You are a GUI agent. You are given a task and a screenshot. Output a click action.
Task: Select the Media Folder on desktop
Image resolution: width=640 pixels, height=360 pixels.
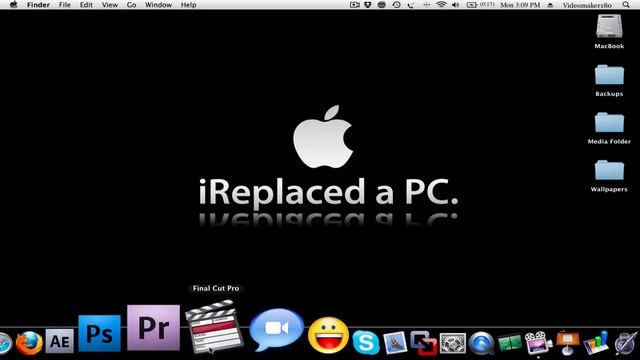[609, 122]
